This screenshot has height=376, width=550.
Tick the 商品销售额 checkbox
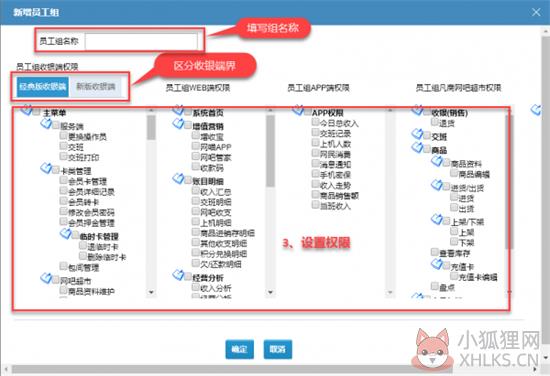coord(315,194)
